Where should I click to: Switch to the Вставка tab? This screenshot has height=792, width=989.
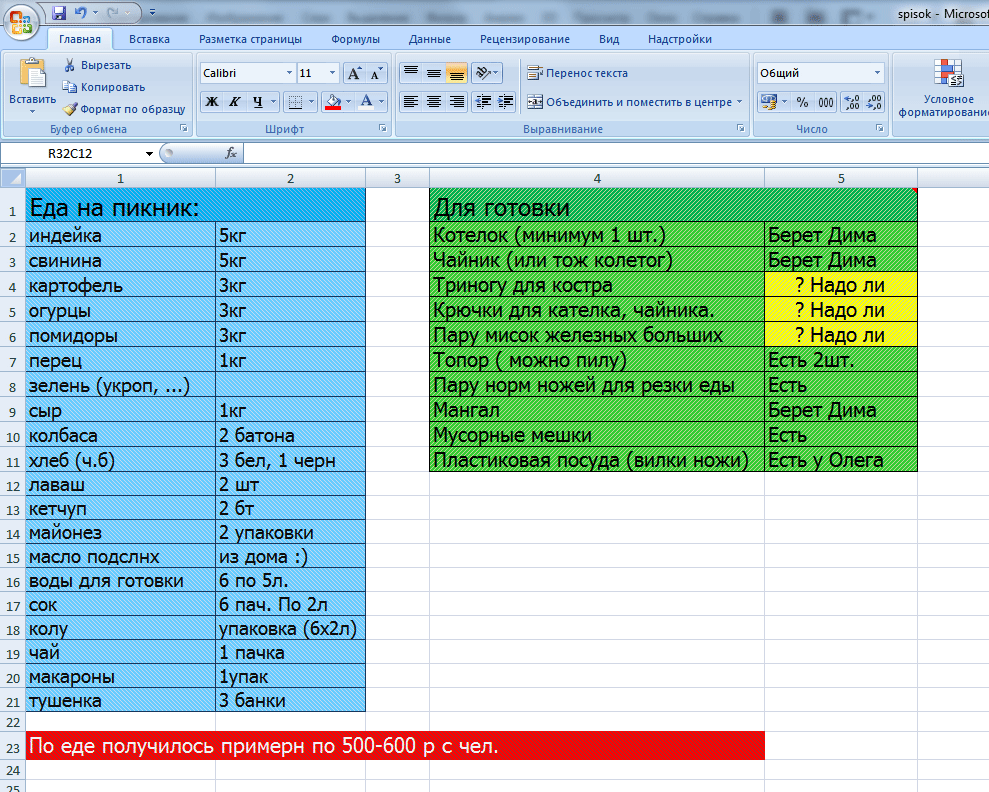149,39
